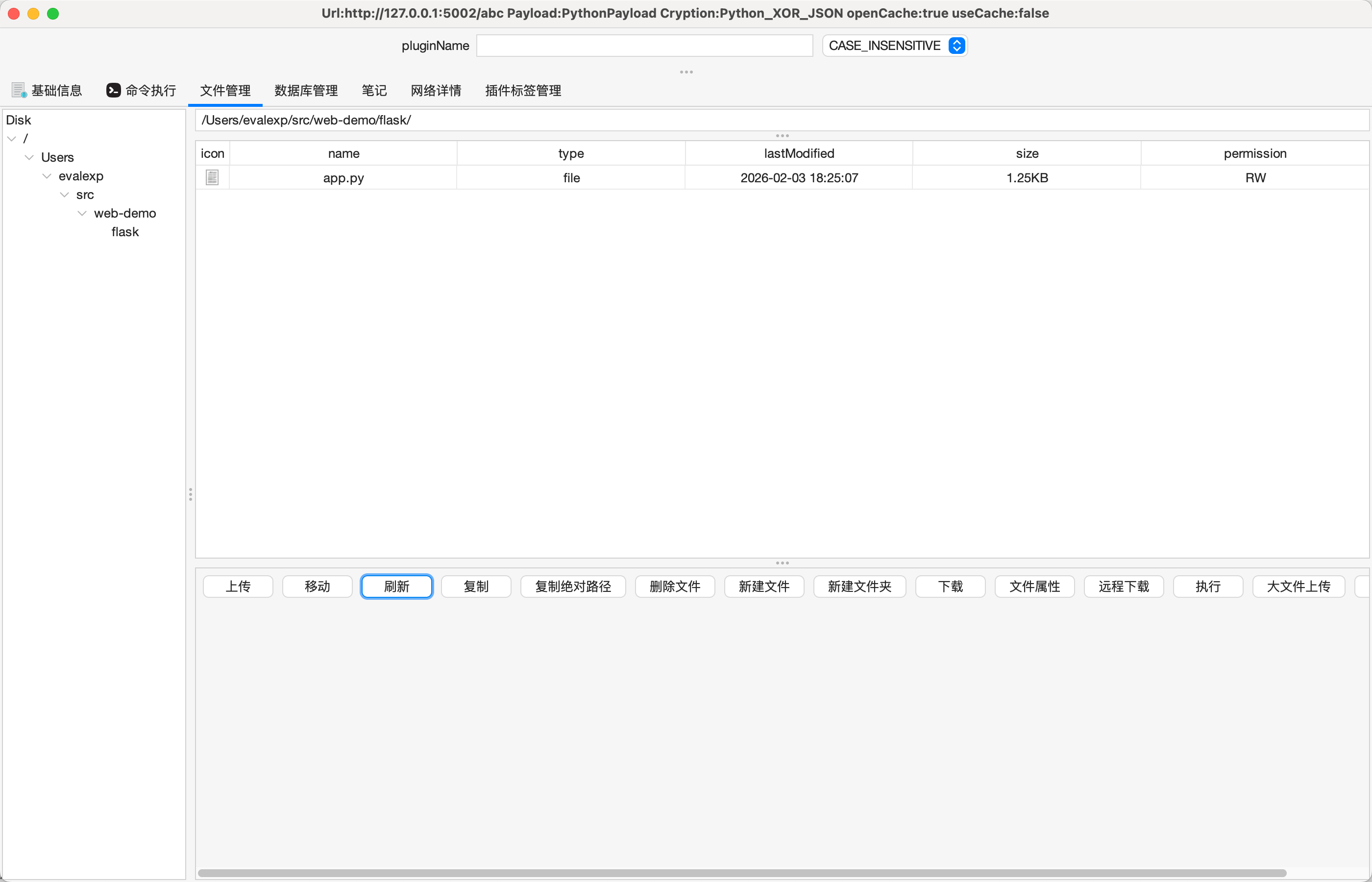The image size is (1372, 882).
Task: Click the 基础信息 tab icon
Action: coord(19,91)
